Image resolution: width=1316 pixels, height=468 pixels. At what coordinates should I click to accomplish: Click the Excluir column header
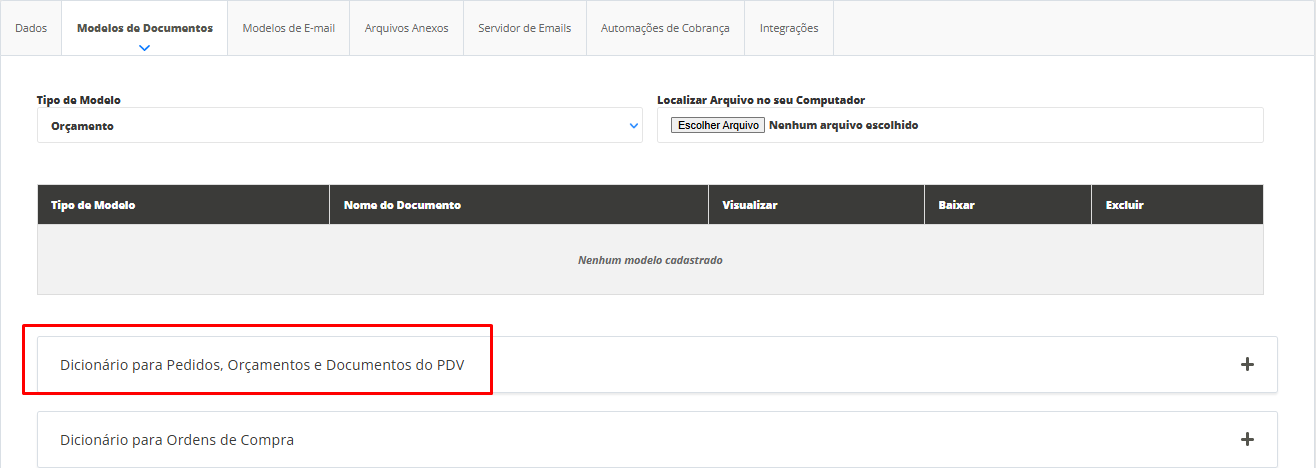coord(1124,205)
